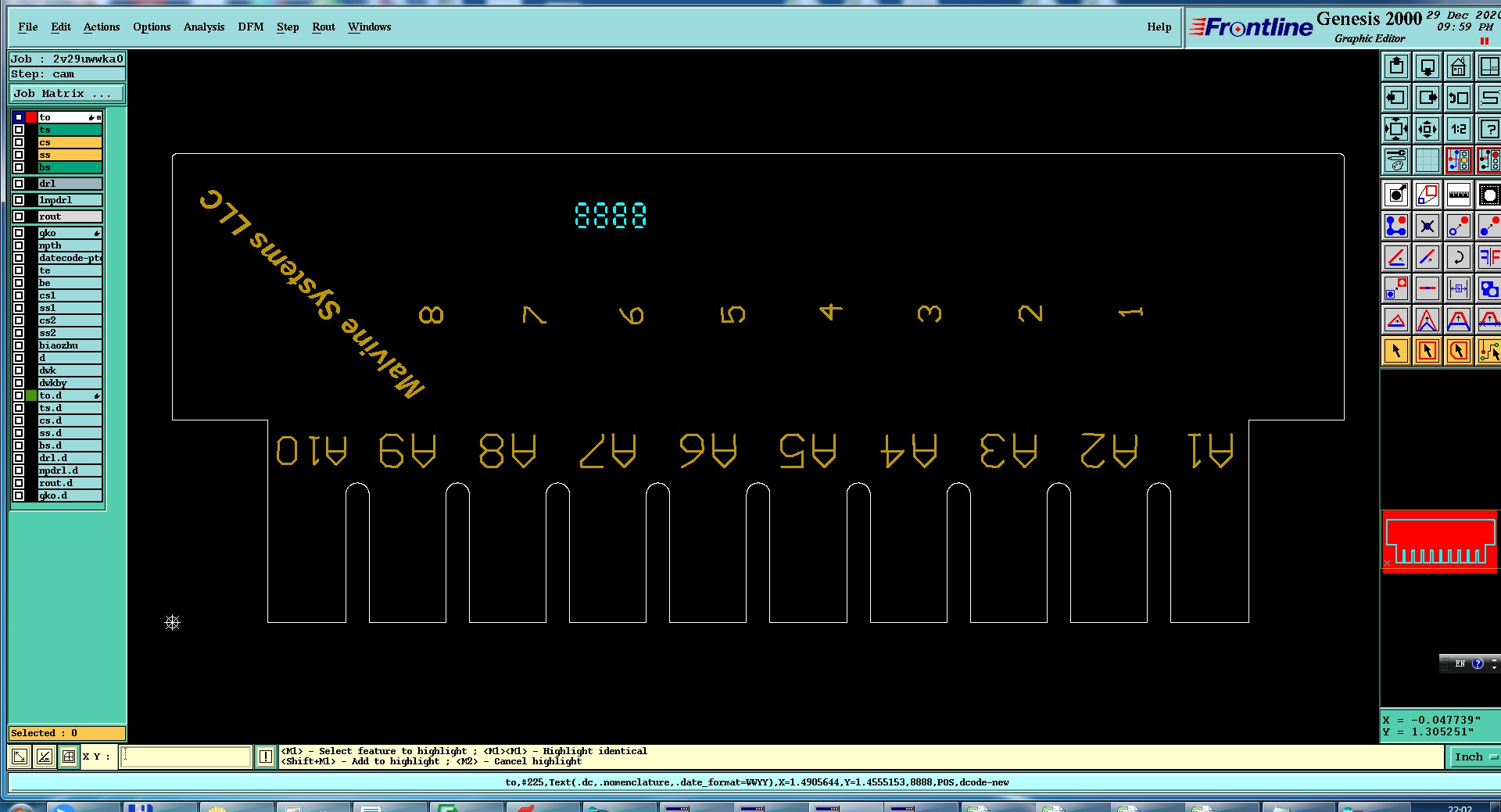
Task: Click the Job Matrix button
Action: [x=67, y=94]
